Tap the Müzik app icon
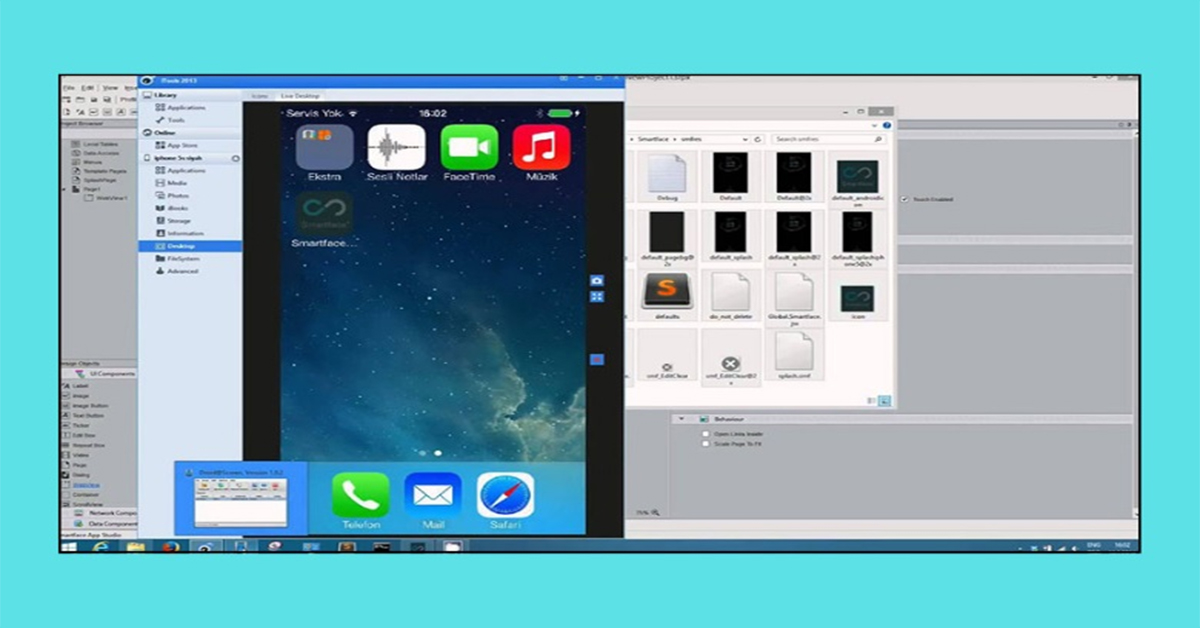 click(x=541, y=148)
